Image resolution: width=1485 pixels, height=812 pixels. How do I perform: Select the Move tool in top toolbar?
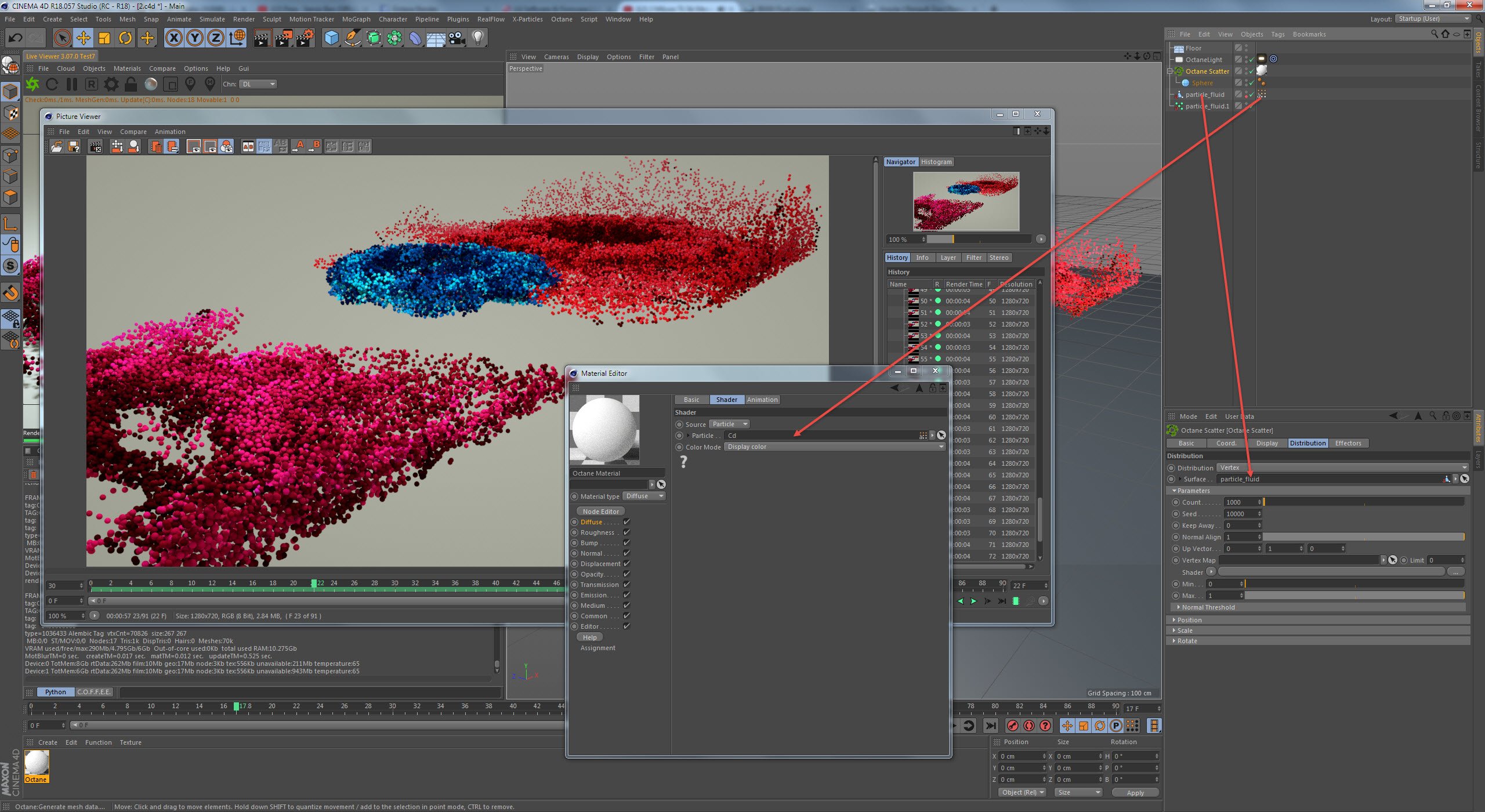click(x=83, y=38)
